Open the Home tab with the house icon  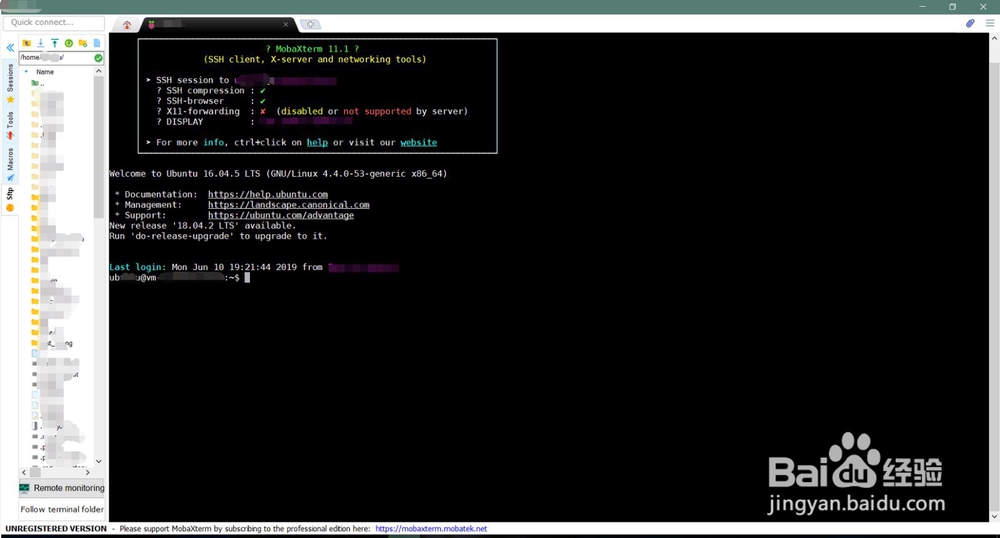(127, 25)
